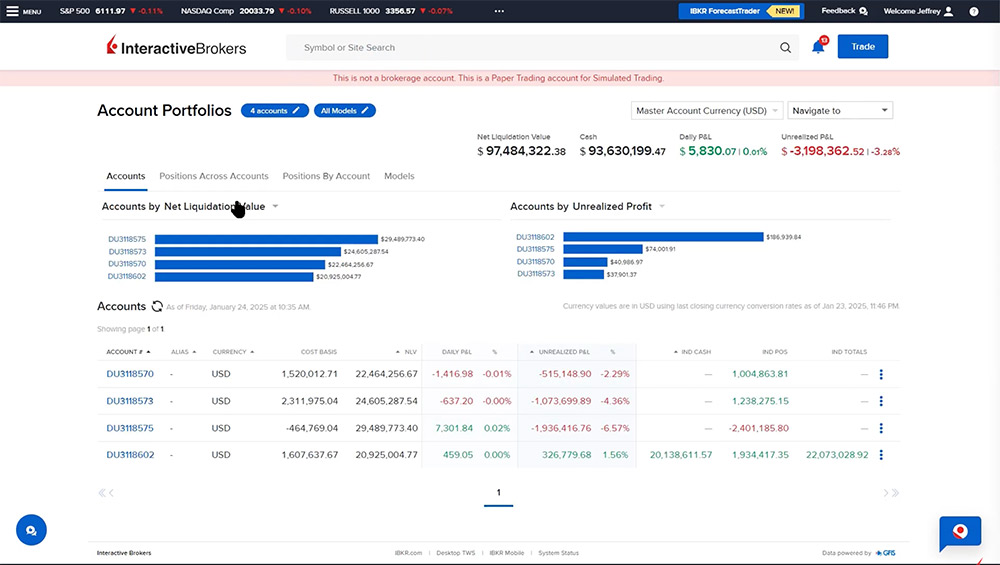Click the NASDAQ Comp ticker value
The height and width of the screenshot is (565, 1000).
pos(257,11)
